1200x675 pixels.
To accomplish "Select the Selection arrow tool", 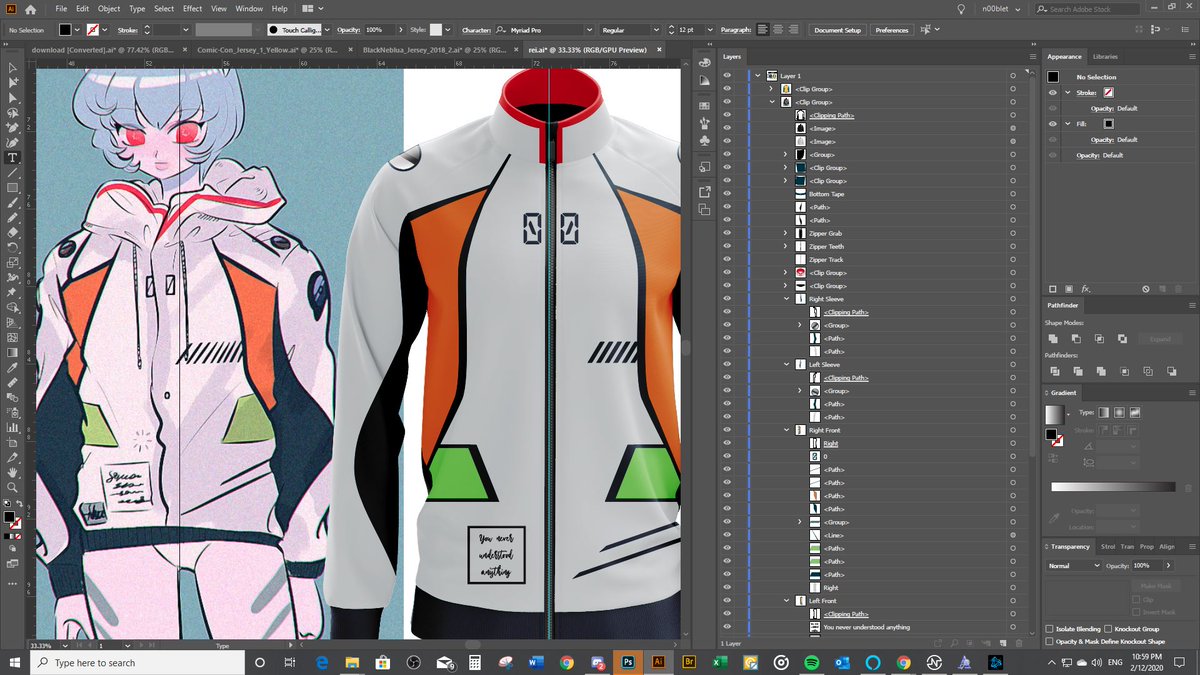I will [12, 68].
